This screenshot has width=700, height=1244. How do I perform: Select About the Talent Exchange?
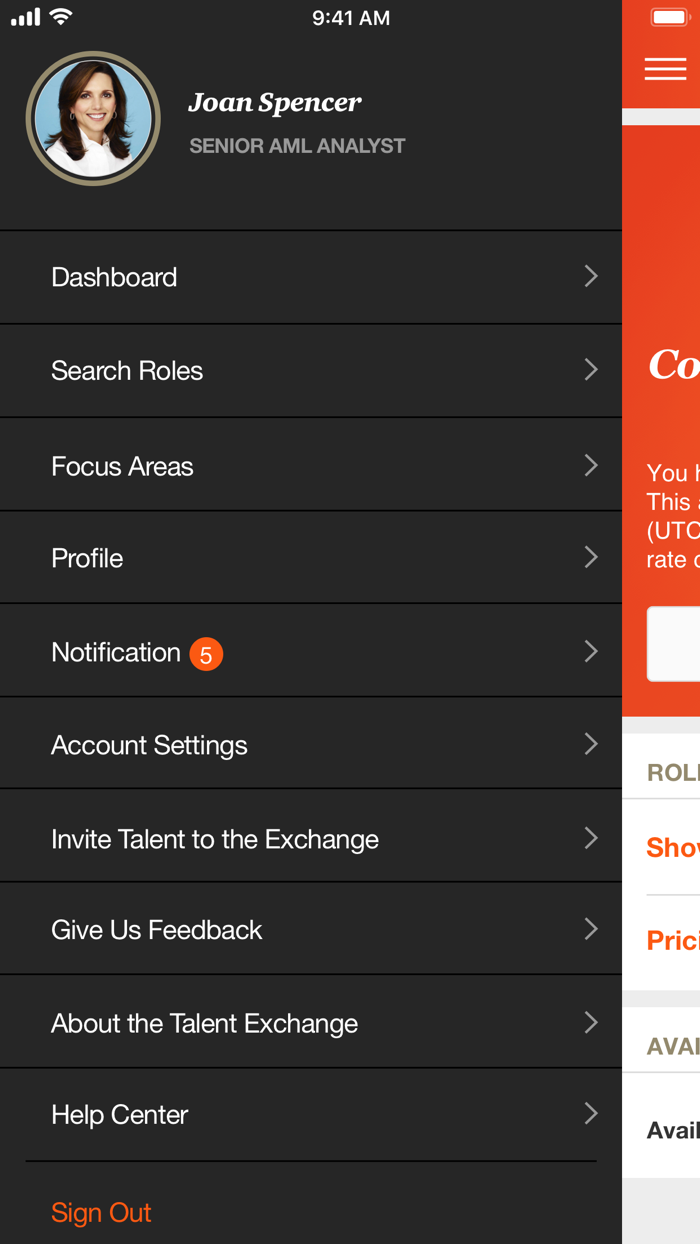204,1022
